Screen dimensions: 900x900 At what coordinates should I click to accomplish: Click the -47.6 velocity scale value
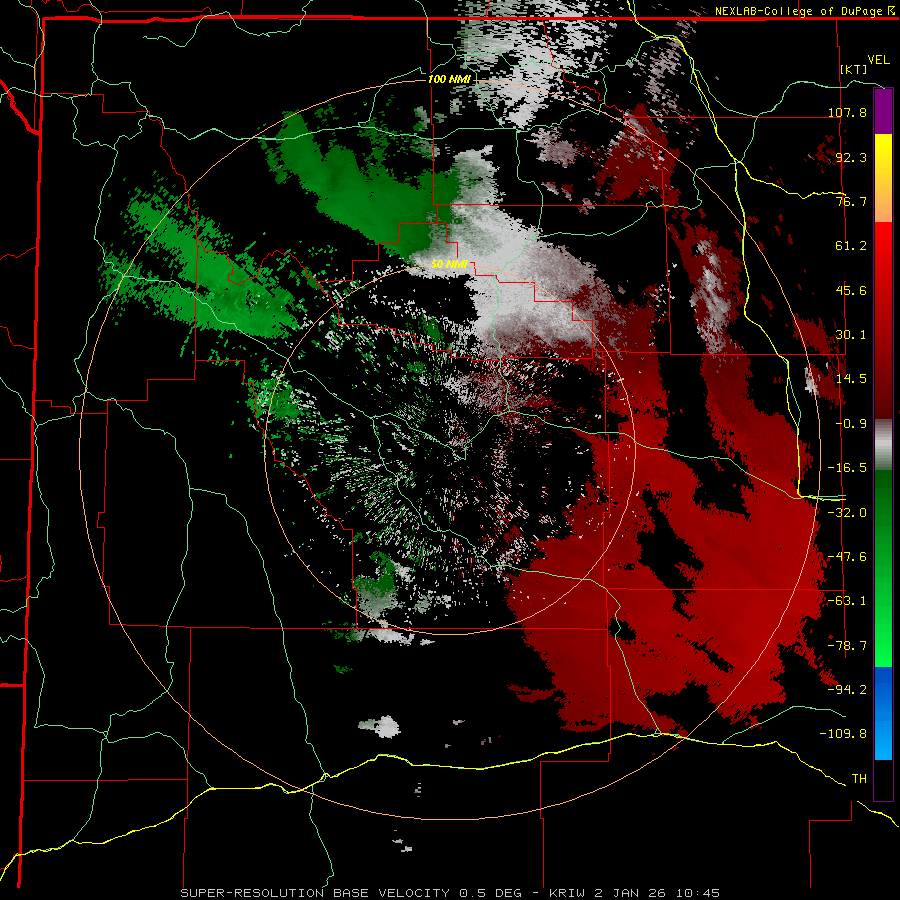point(847,556)
